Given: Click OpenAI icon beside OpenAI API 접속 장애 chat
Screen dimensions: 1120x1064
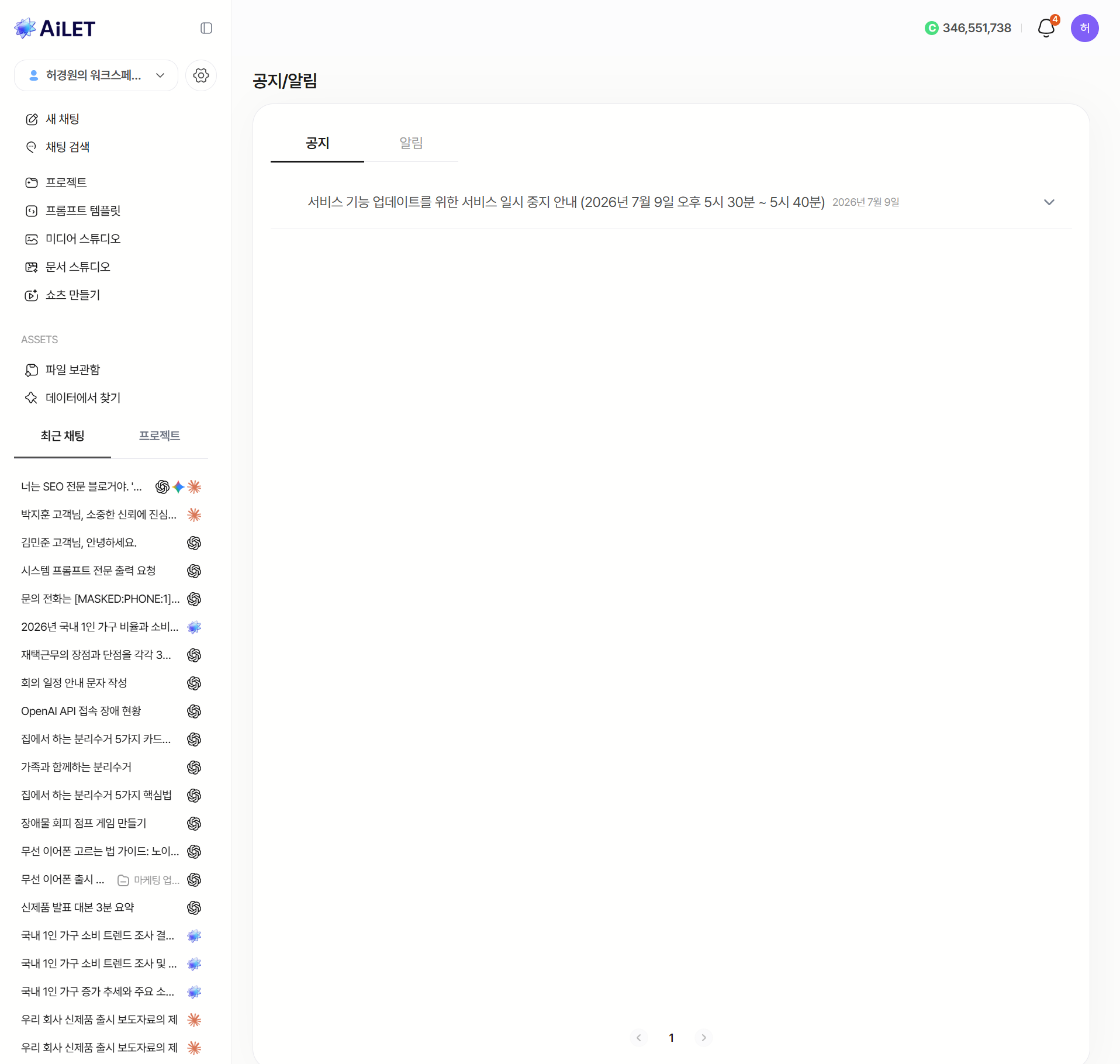Looking at the screenshot, I should tap(194, 711).
